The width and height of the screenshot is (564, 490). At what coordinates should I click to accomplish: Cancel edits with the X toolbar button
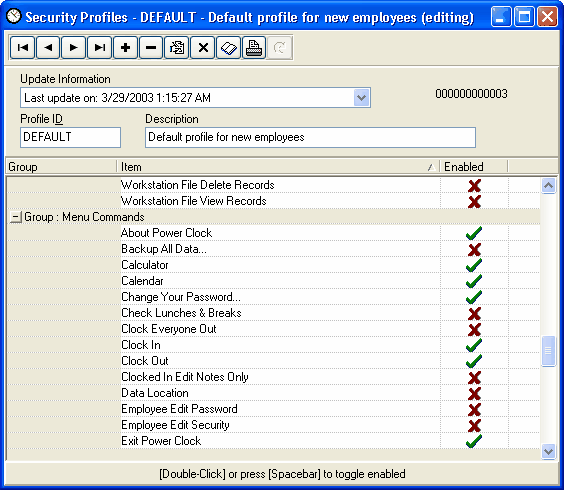(x=203, y=47)
